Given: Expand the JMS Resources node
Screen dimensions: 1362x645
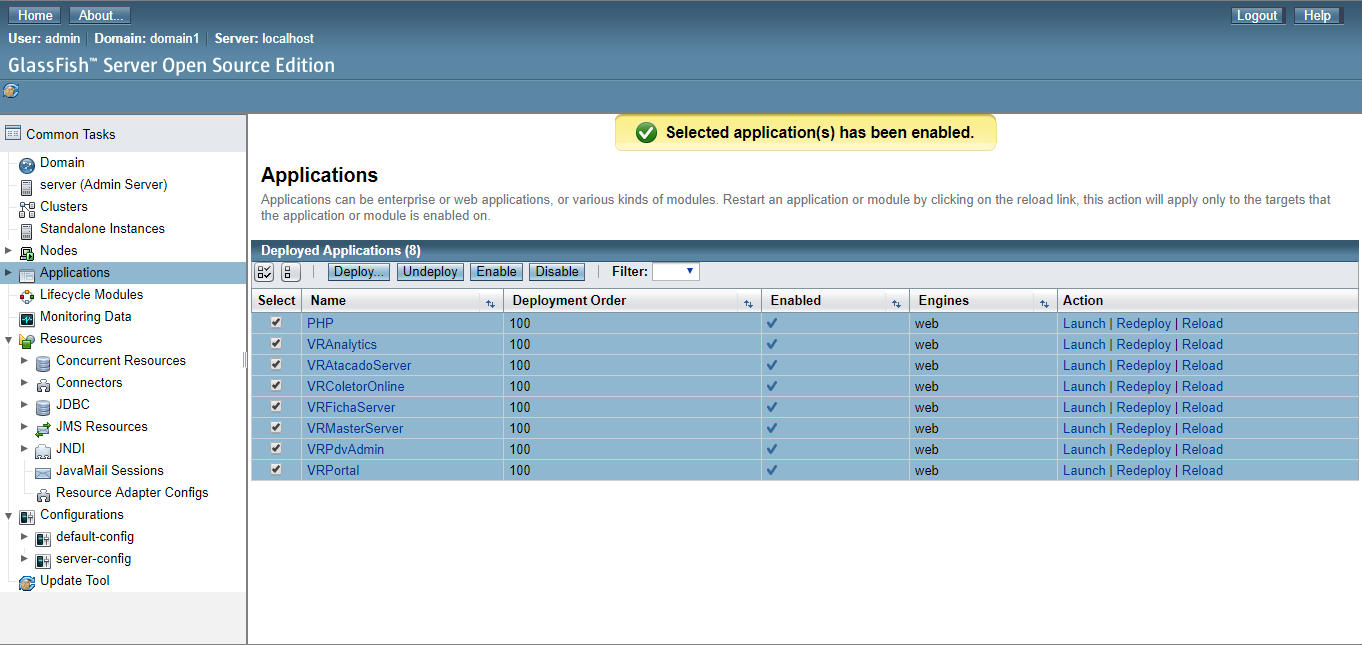Looking at the screenshot, I should (x=25, y=426).
